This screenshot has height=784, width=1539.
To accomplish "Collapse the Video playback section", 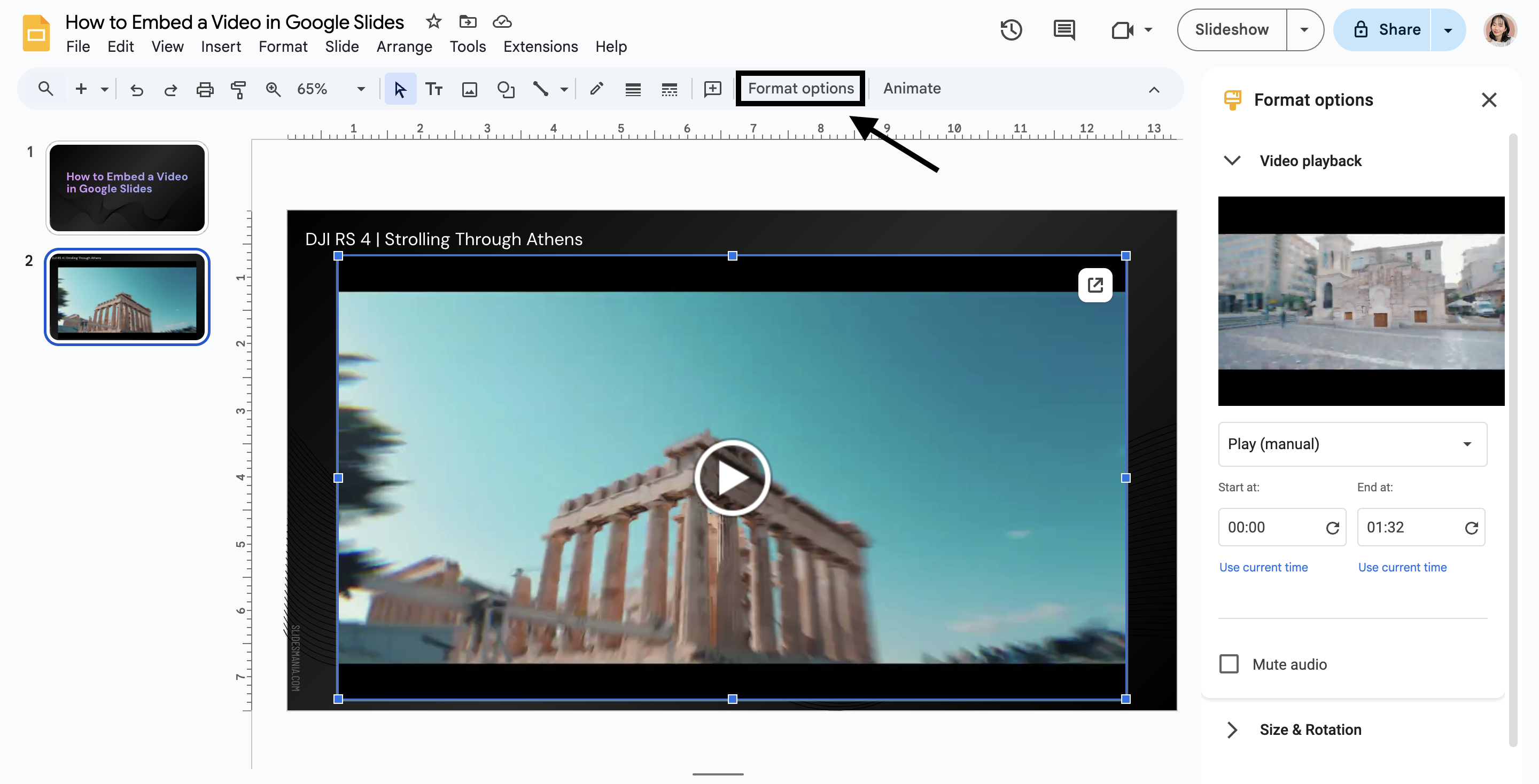I will 1232,161.
